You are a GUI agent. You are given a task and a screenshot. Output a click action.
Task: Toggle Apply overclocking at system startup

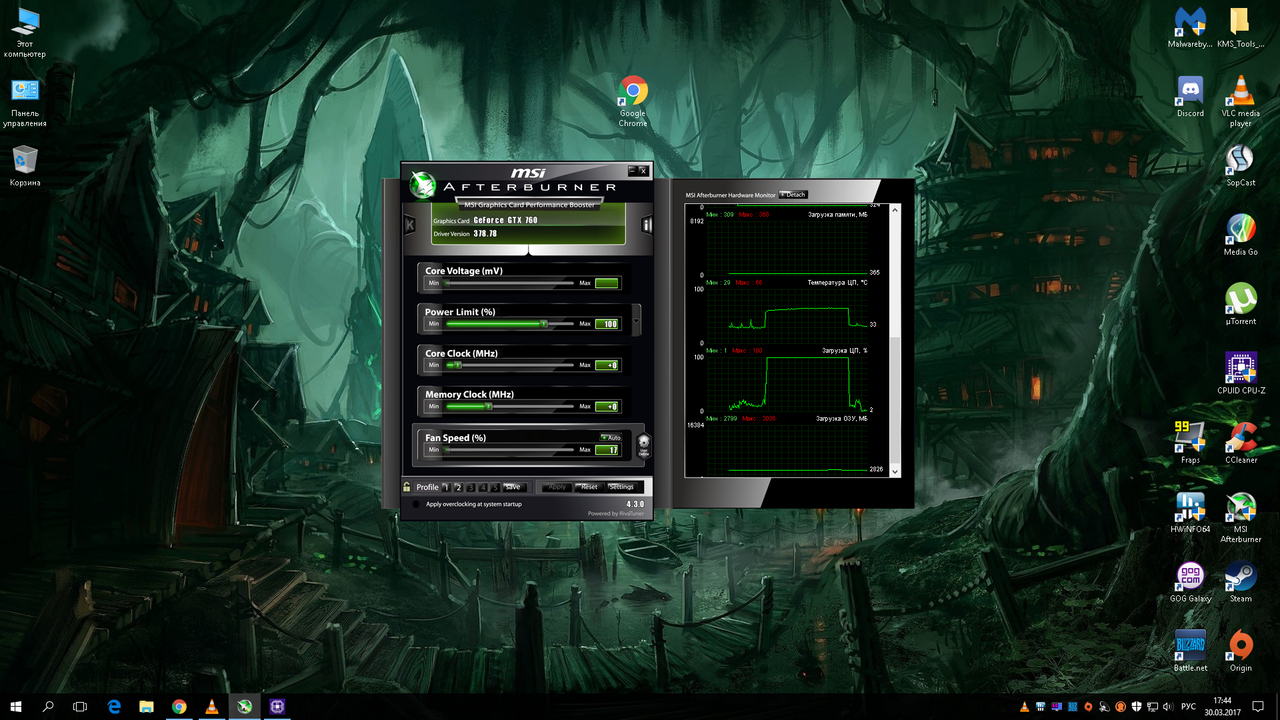point(416,505)
